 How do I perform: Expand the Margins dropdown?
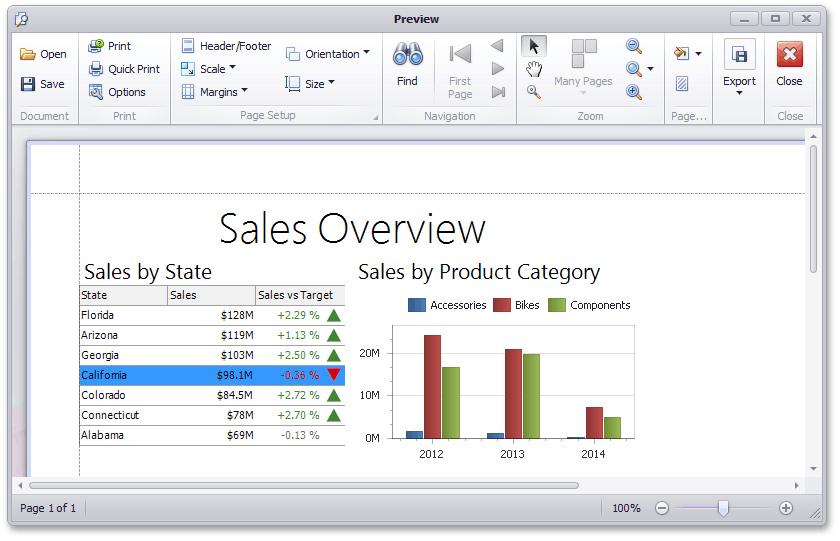pos(214,92)
